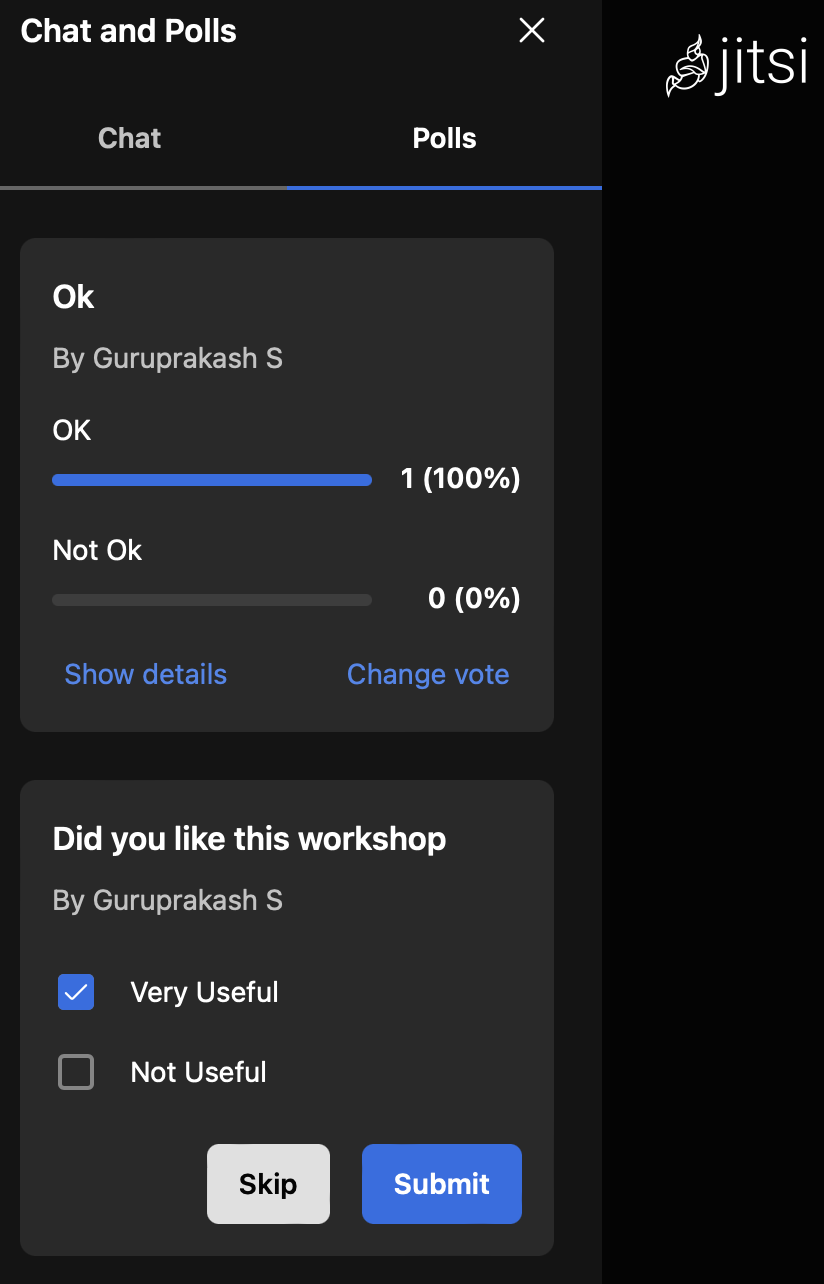The image size is (824, 1284).
Task: Close the Chat and Polls panel
Action: click(532, 31)
